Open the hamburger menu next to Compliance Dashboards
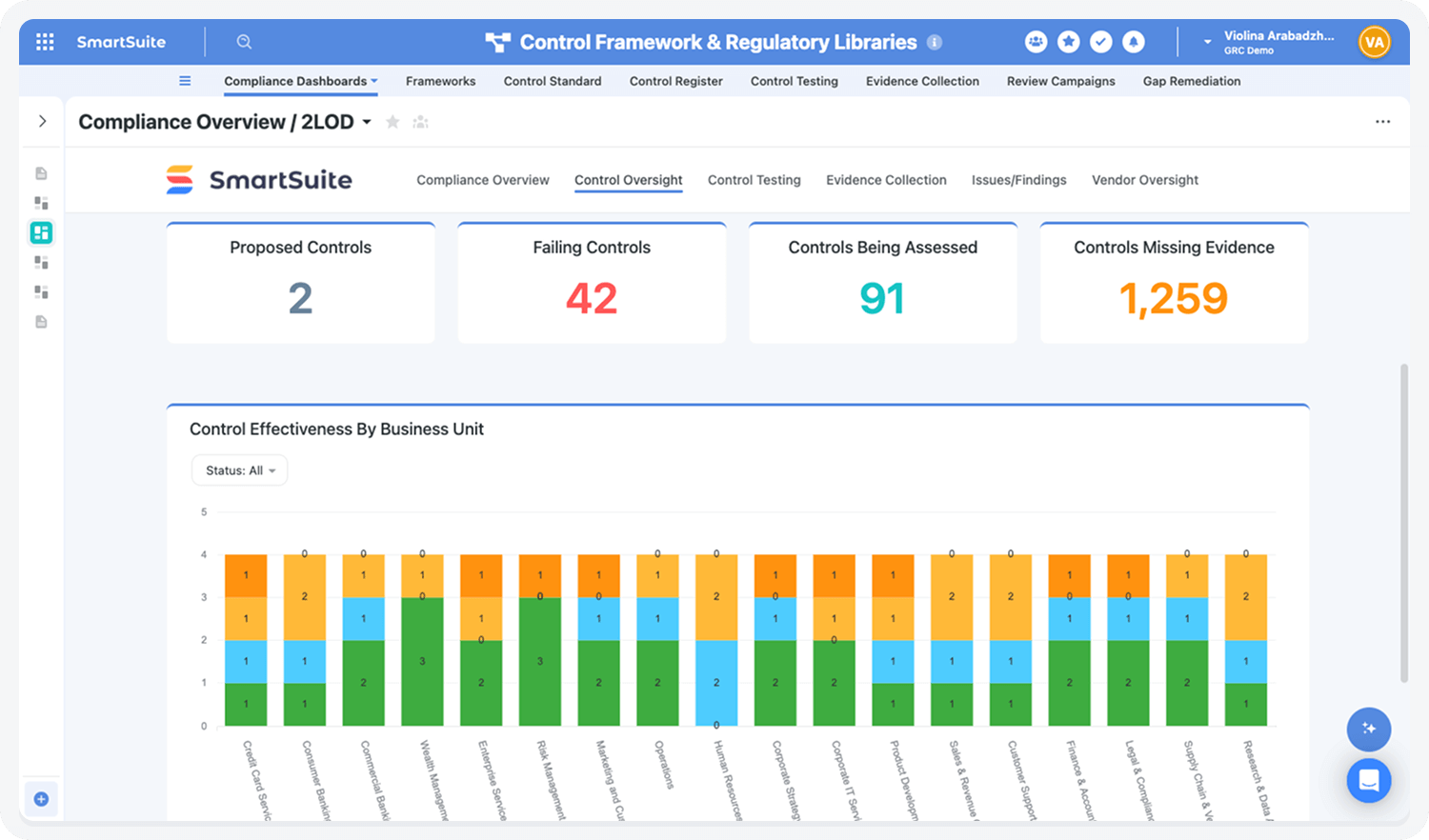This screenshot has width=1429, height=840. point(185,81)
